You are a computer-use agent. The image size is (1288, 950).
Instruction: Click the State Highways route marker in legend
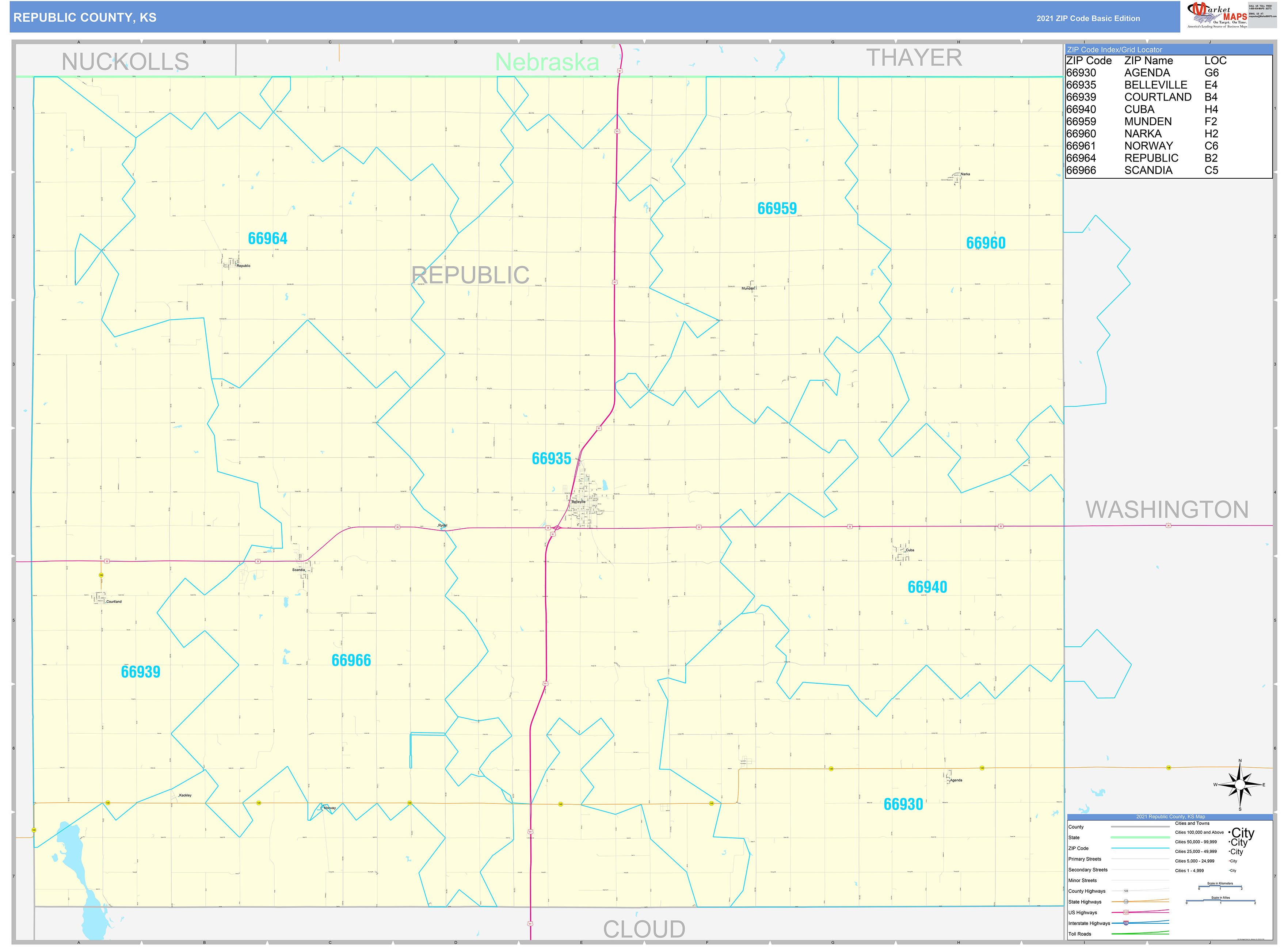click(x=1126, y=902)
